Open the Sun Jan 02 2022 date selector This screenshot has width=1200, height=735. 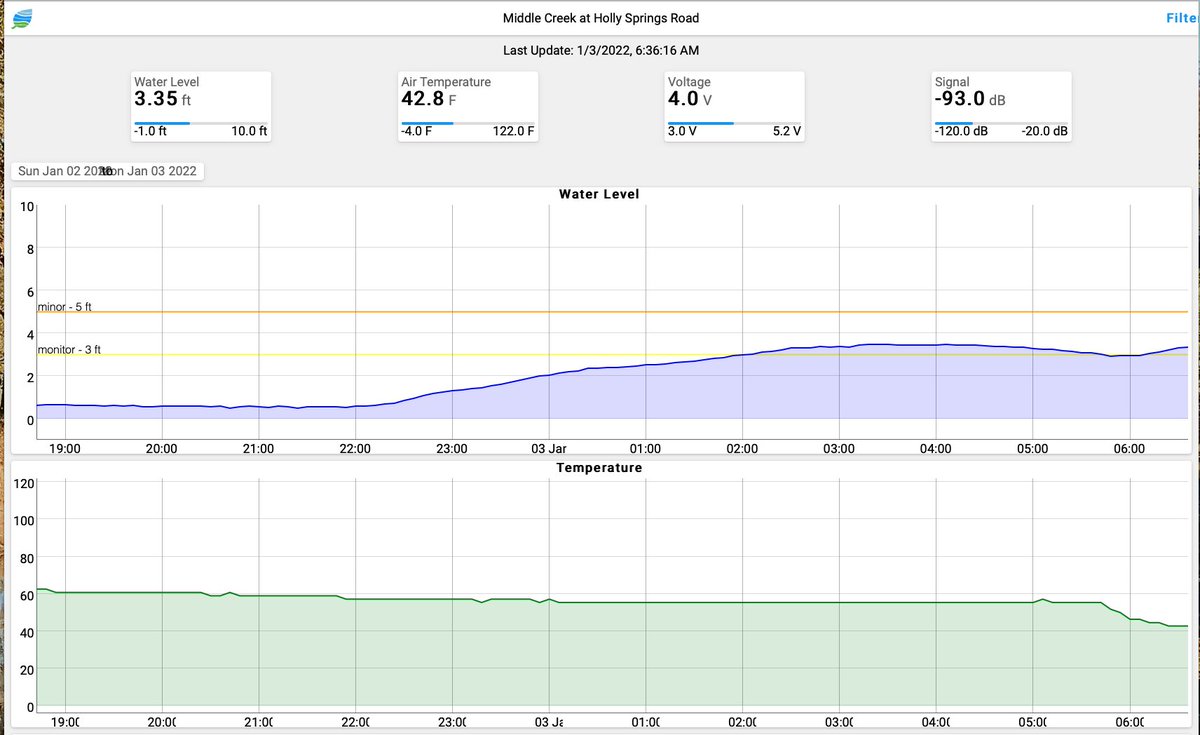[55, 170]
